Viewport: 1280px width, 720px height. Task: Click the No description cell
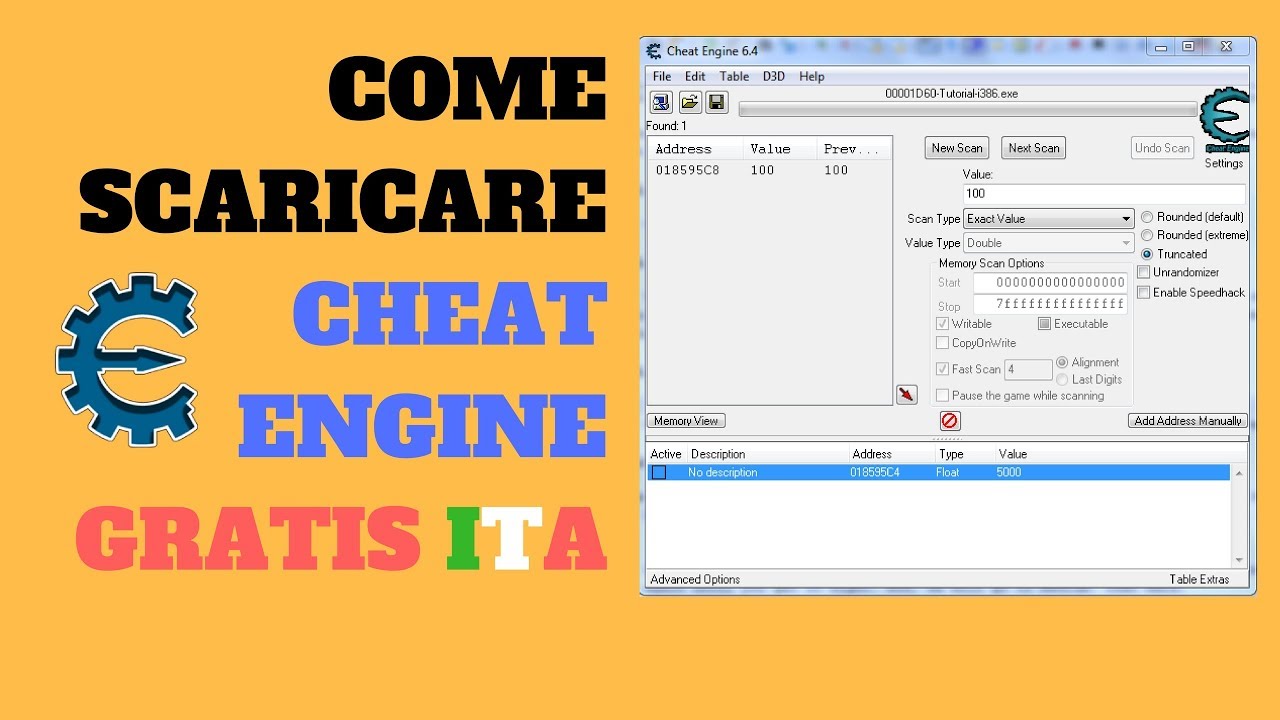click(723, 472)
